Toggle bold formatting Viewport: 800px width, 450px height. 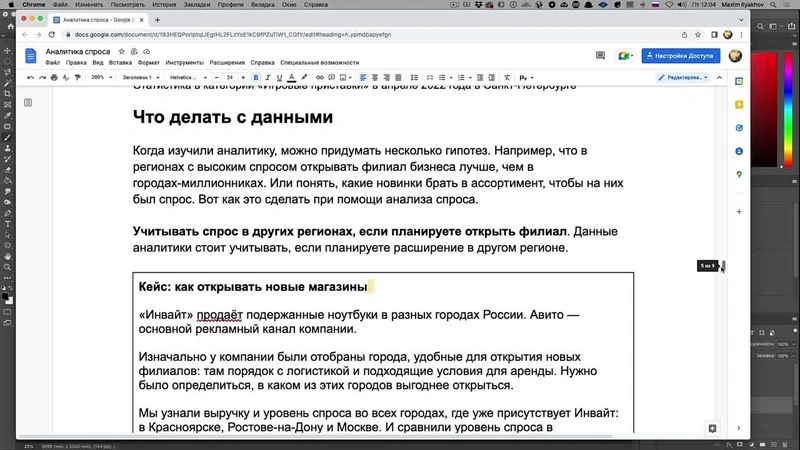pyautogui.click(x=256, y=78)
